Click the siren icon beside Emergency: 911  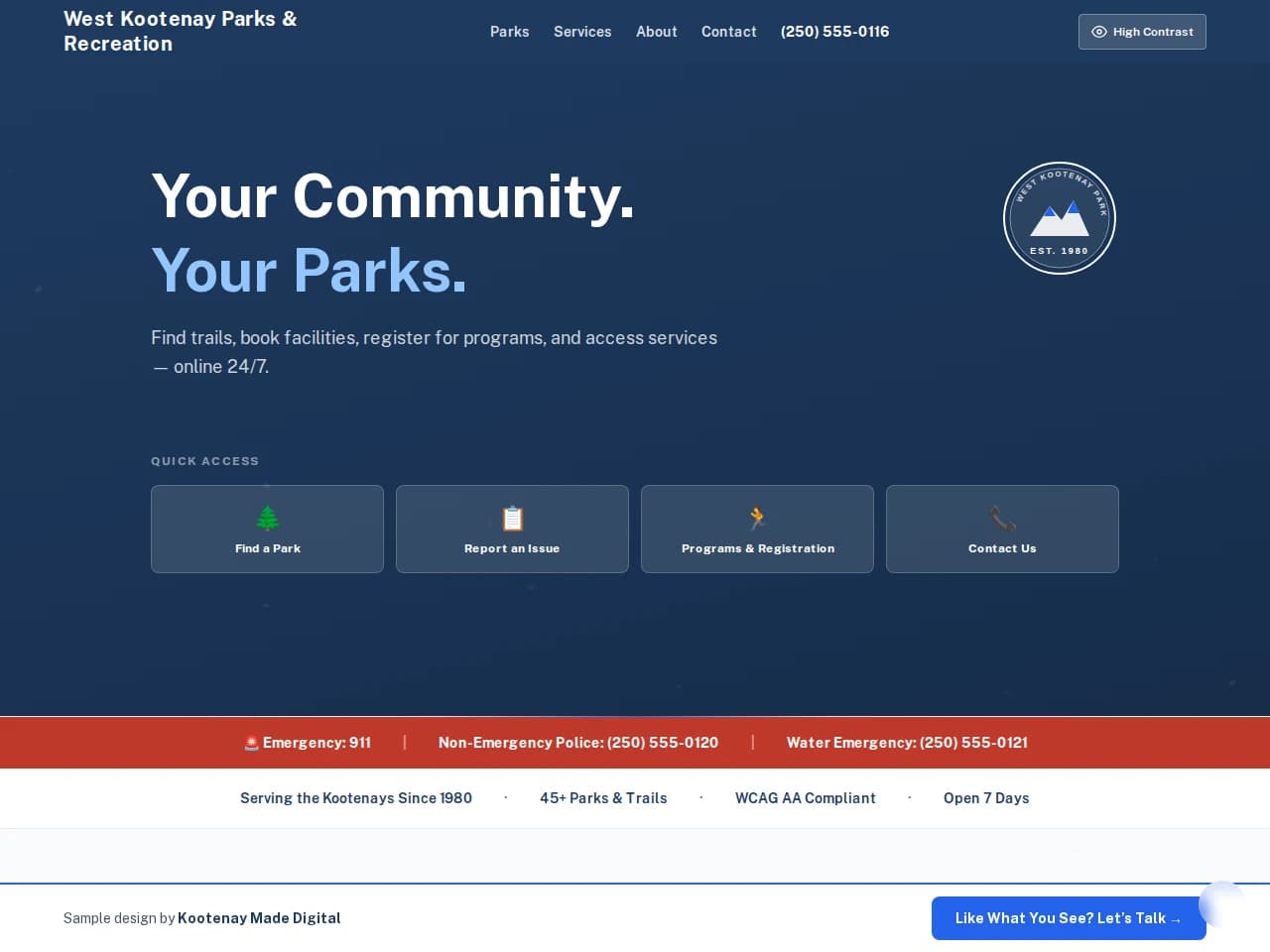[251, 742]
